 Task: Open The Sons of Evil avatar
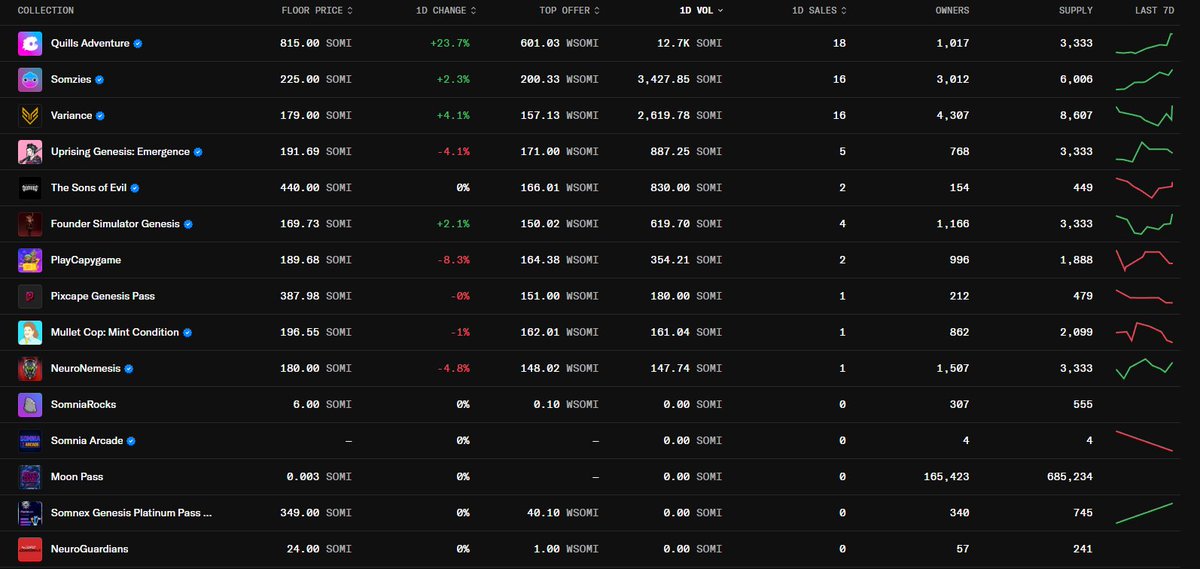[x=30, y=188]
